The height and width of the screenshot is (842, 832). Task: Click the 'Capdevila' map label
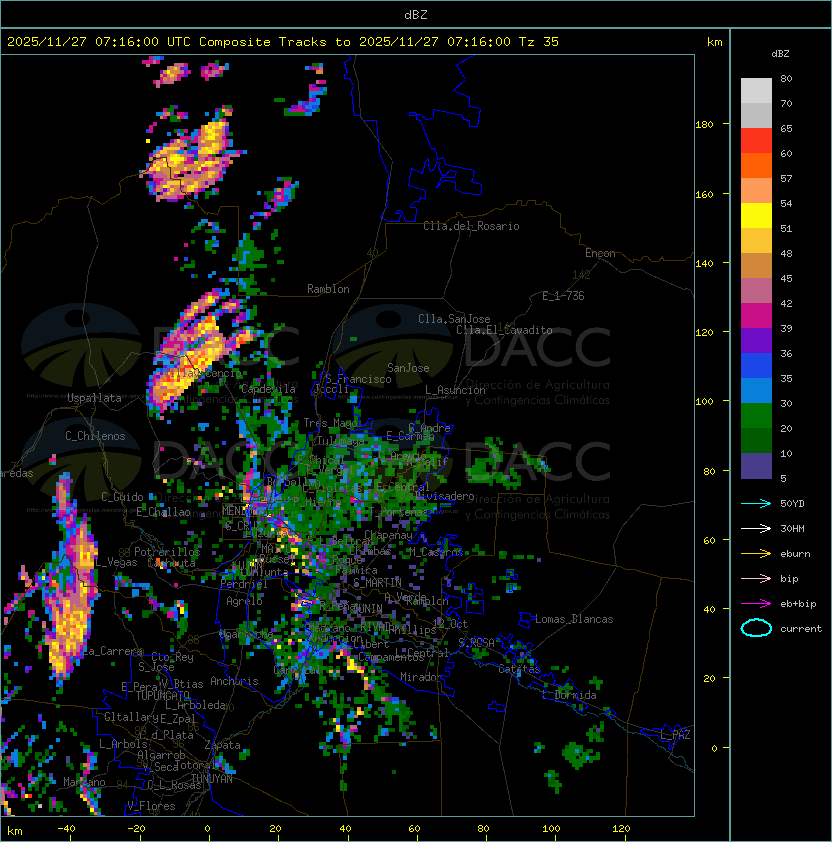click(x=268, y=389)
